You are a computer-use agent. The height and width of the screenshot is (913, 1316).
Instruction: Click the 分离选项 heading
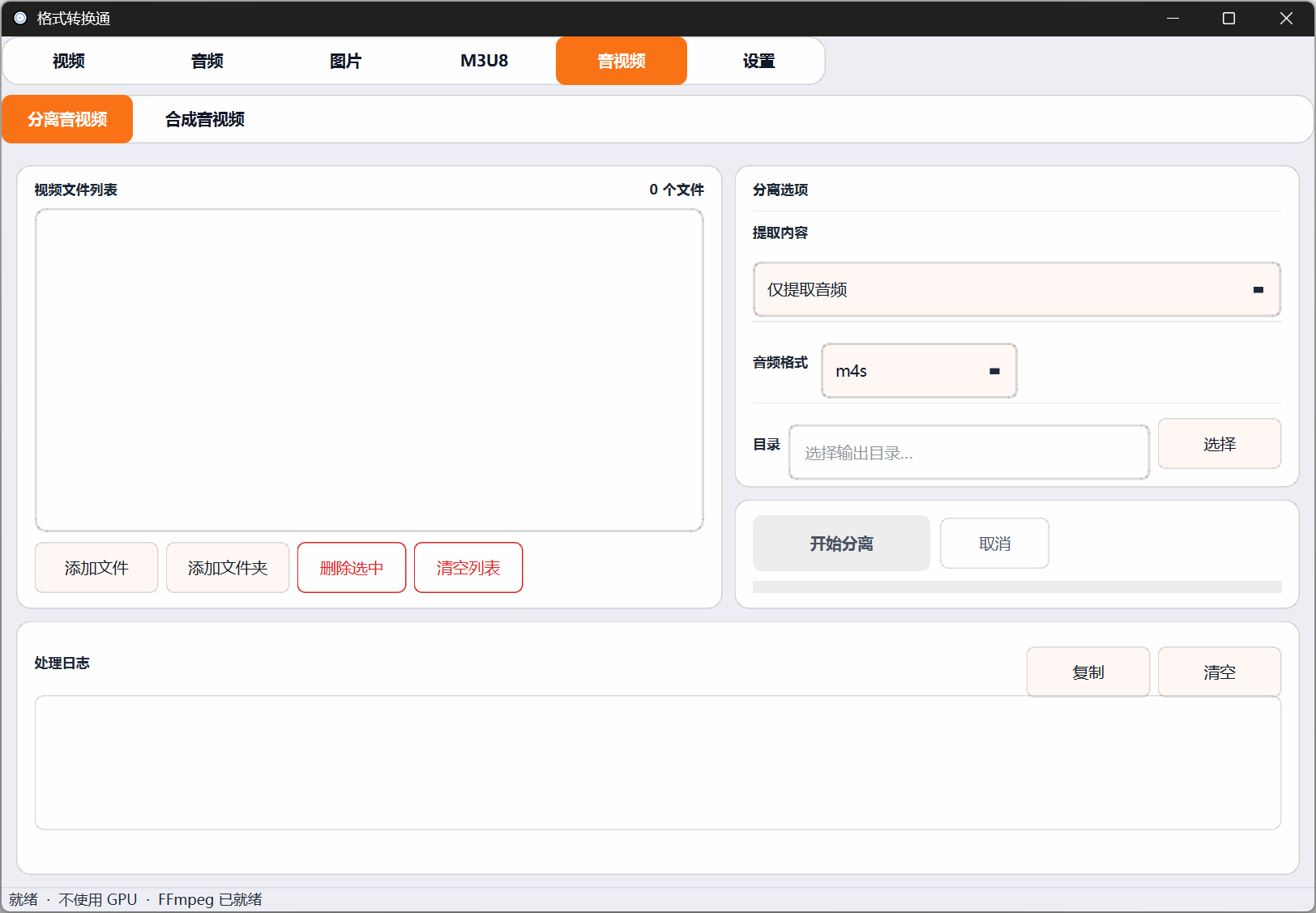780,190
